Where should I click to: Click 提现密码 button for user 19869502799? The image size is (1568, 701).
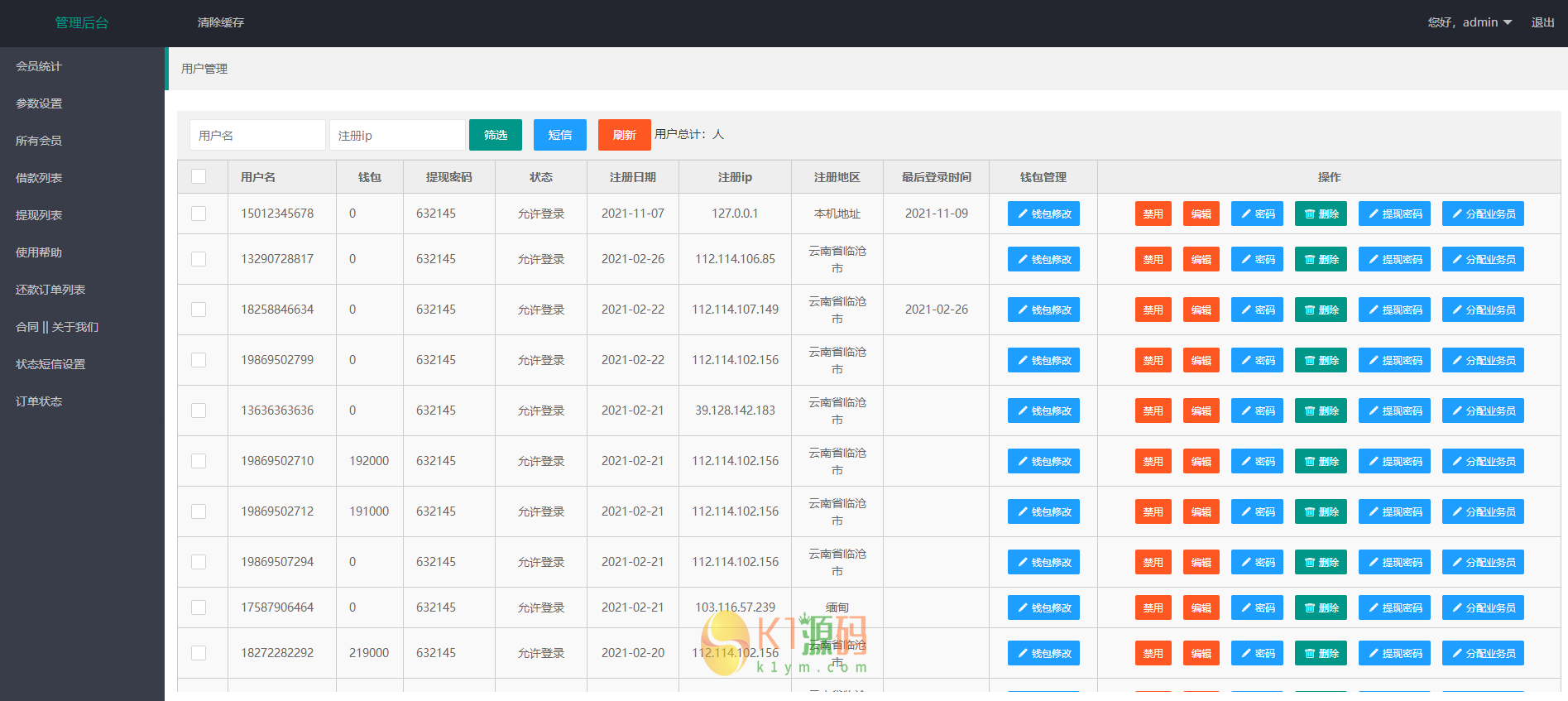pyautogui.click(x=1393, y=360)
